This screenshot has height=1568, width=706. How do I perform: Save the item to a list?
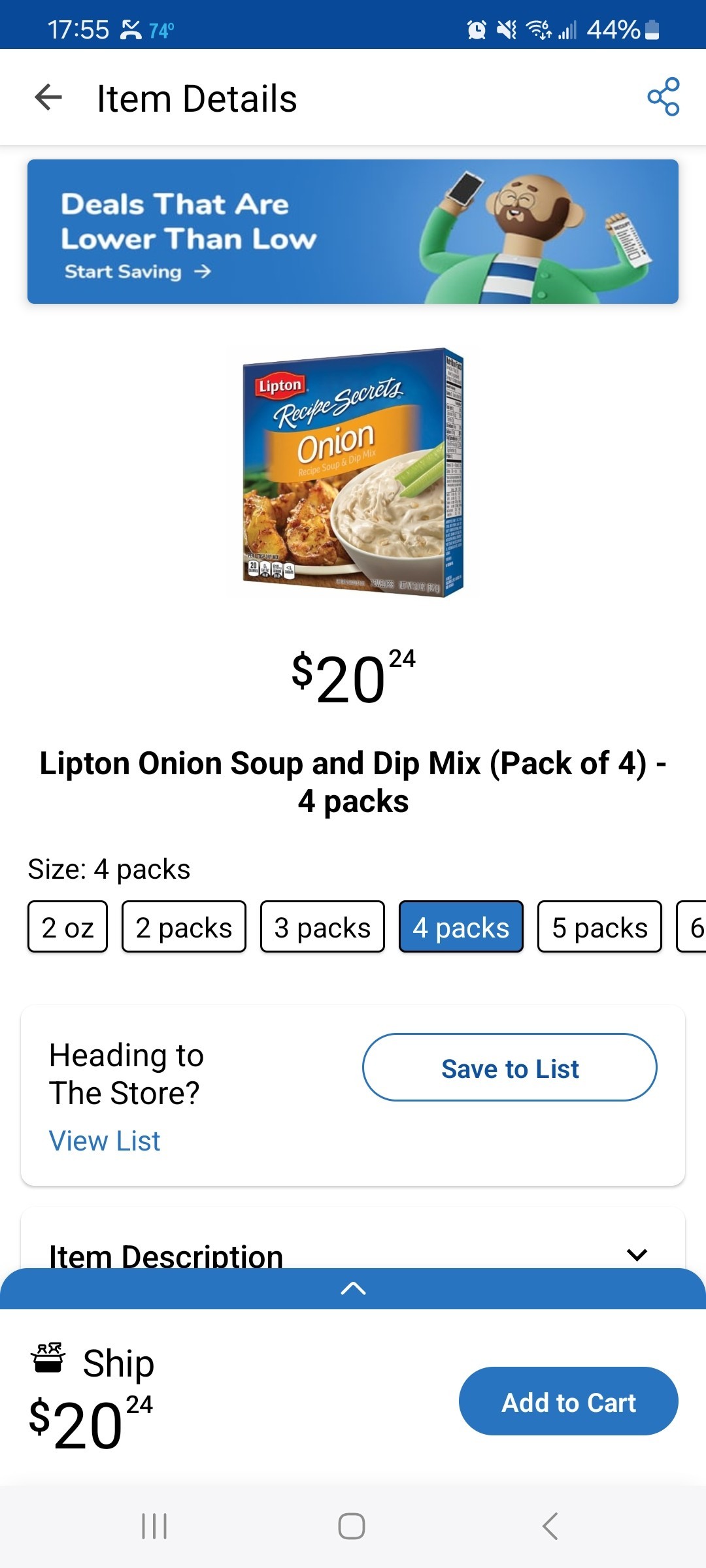coord(510,1068)
